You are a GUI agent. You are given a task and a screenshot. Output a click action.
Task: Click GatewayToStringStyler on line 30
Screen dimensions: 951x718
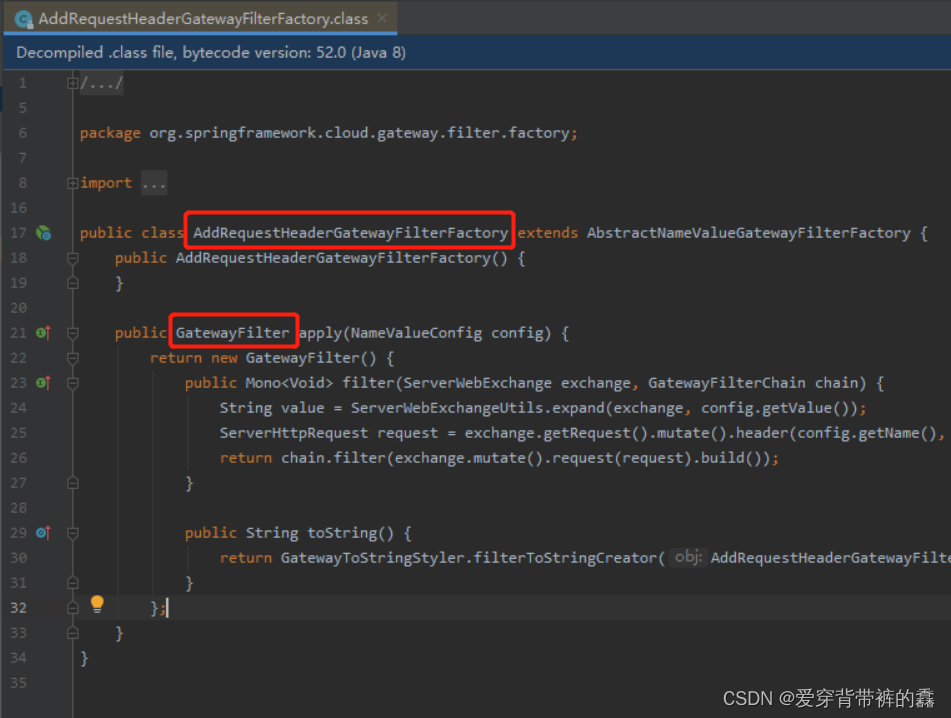click(372, 558)
